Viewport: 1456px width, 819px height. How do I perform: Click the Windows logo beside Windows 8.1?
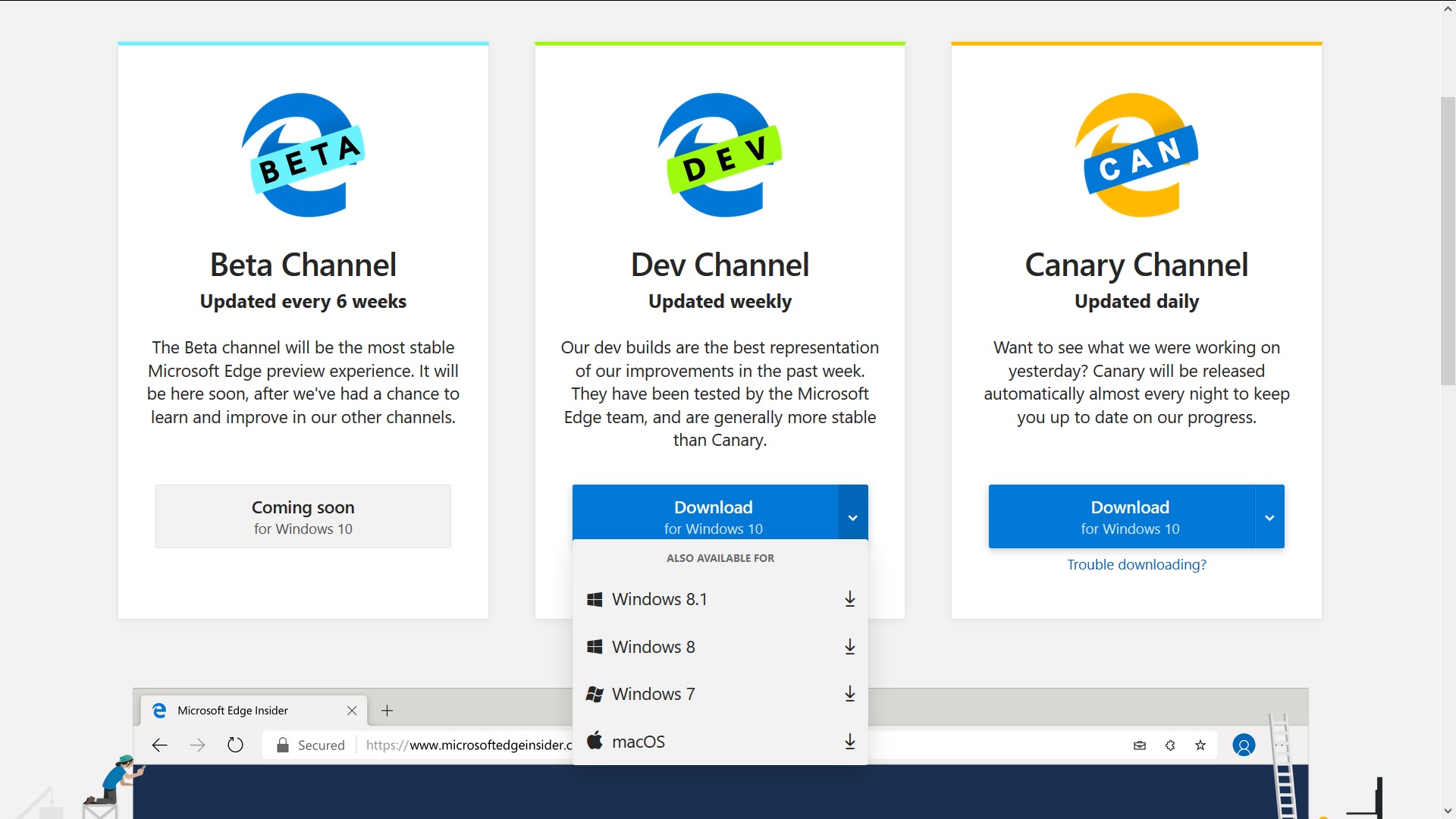click(595, 599)
